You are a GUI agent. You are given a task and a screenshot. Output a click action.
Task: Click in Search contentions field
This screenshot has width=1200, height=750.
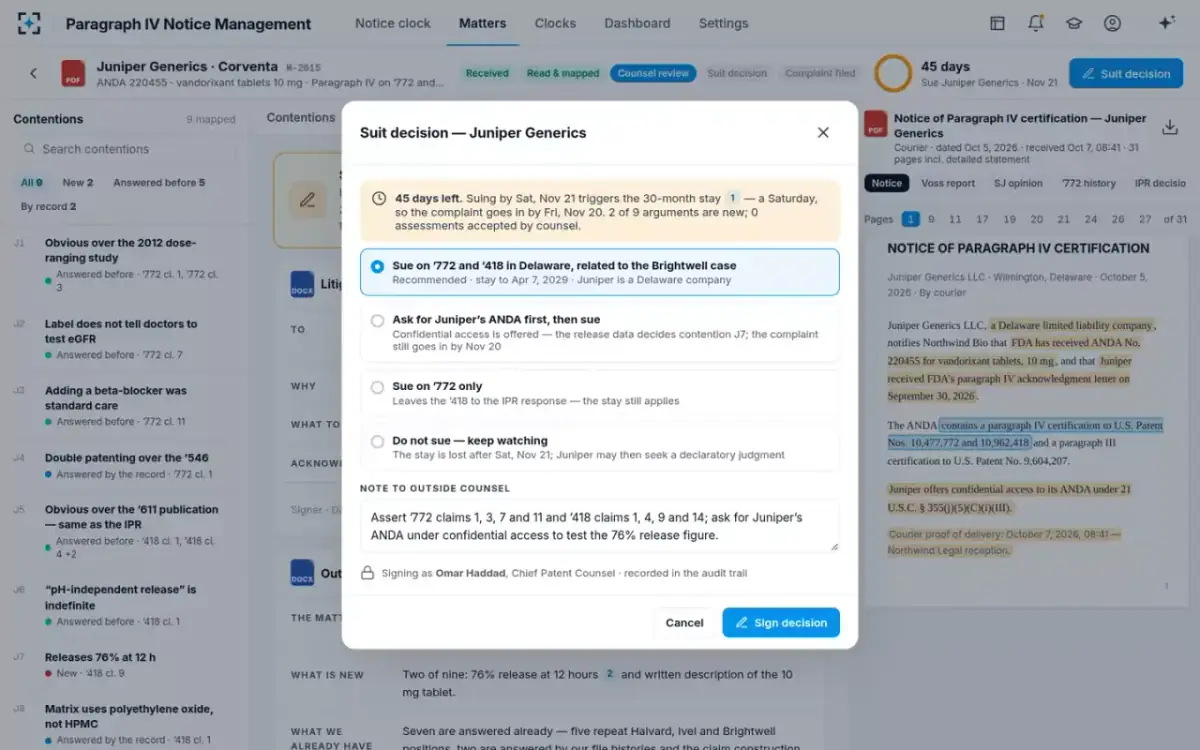tap(127, 149)
